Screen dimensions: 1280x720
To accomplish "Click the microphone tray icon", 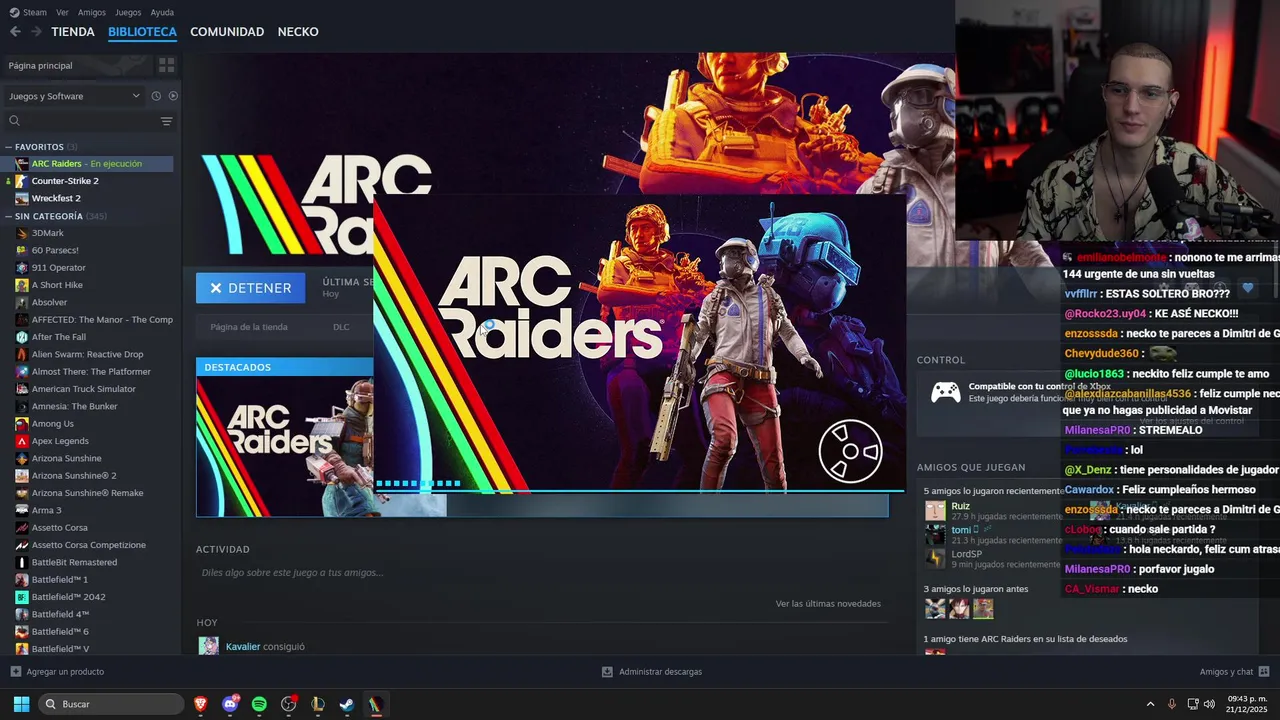I will point(1172,704).
